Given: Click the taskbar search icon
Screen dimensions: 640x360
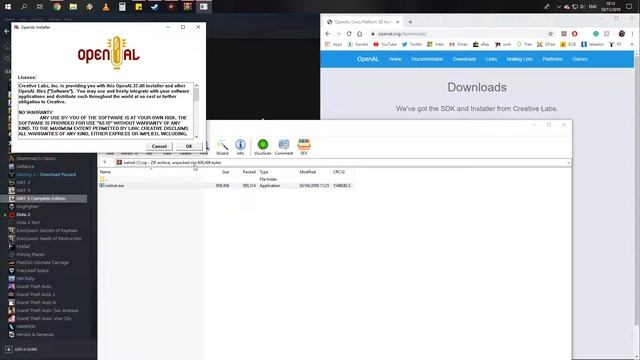Looking at the screenshot, I should (x=24, y=7).
